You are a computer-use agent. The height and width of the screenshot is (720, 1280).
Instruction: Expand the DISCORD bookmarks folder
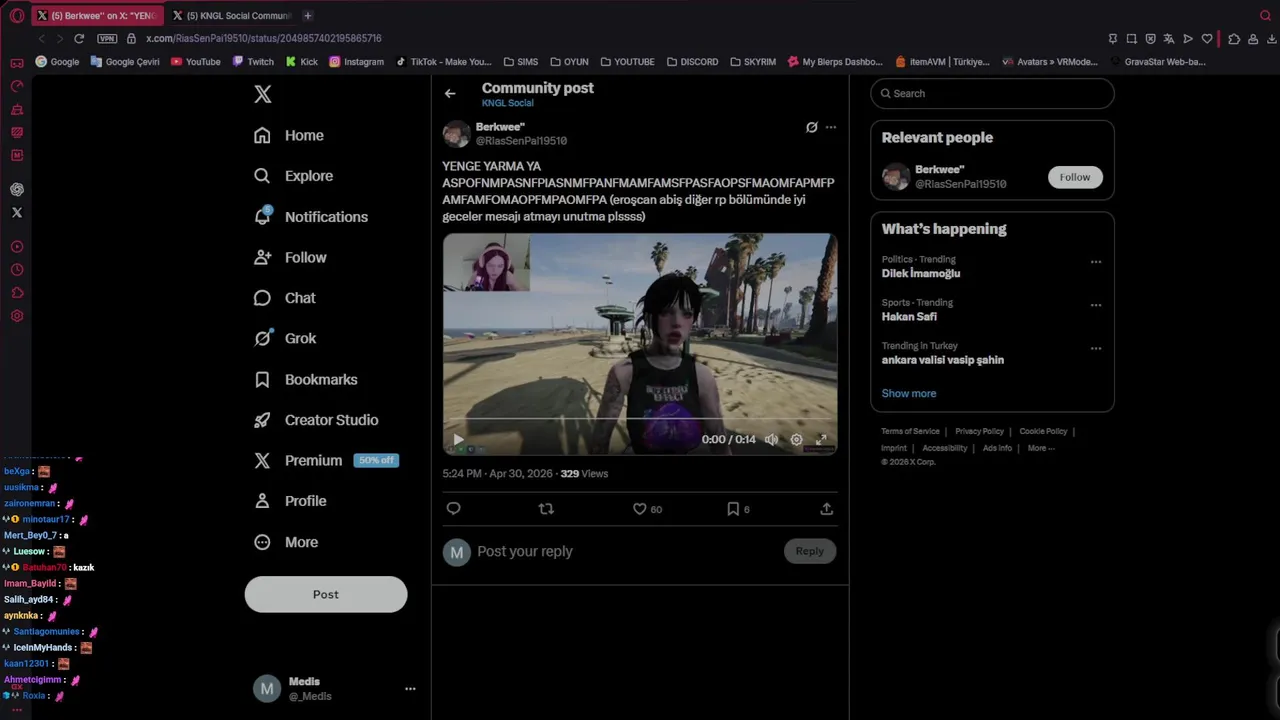pyautogui.click(x=692, y=61)
